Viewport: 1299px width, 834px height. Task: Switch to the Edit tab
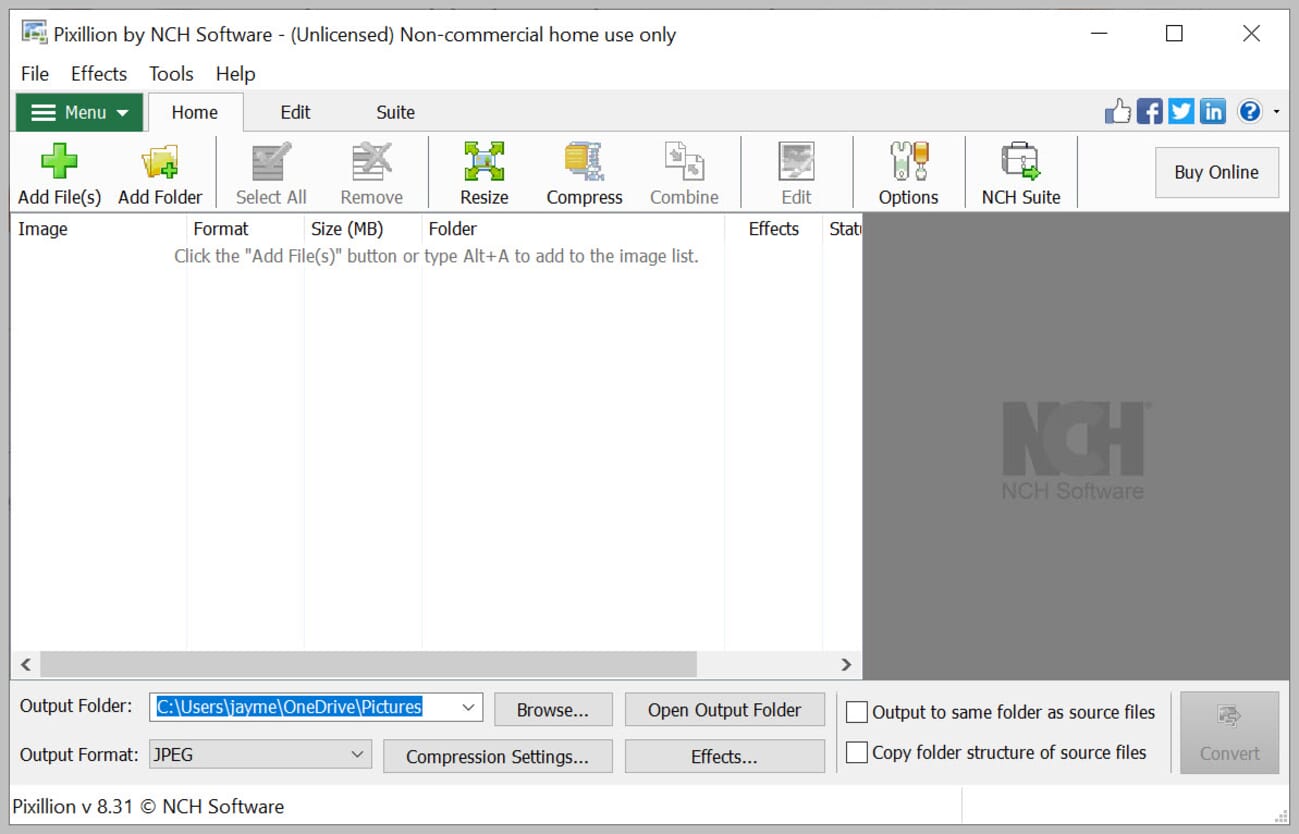pos(295,112)
